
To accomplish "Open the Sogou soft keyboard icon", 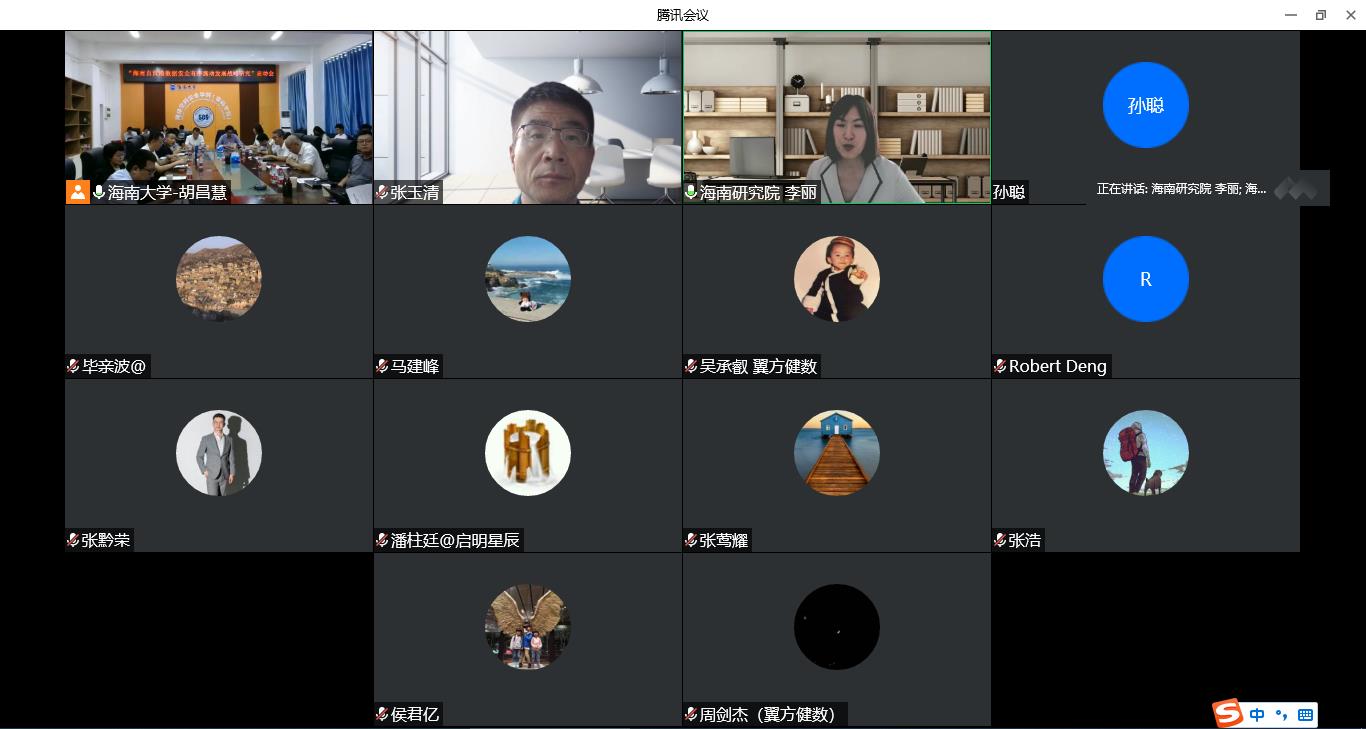I will pos(1305,714).
